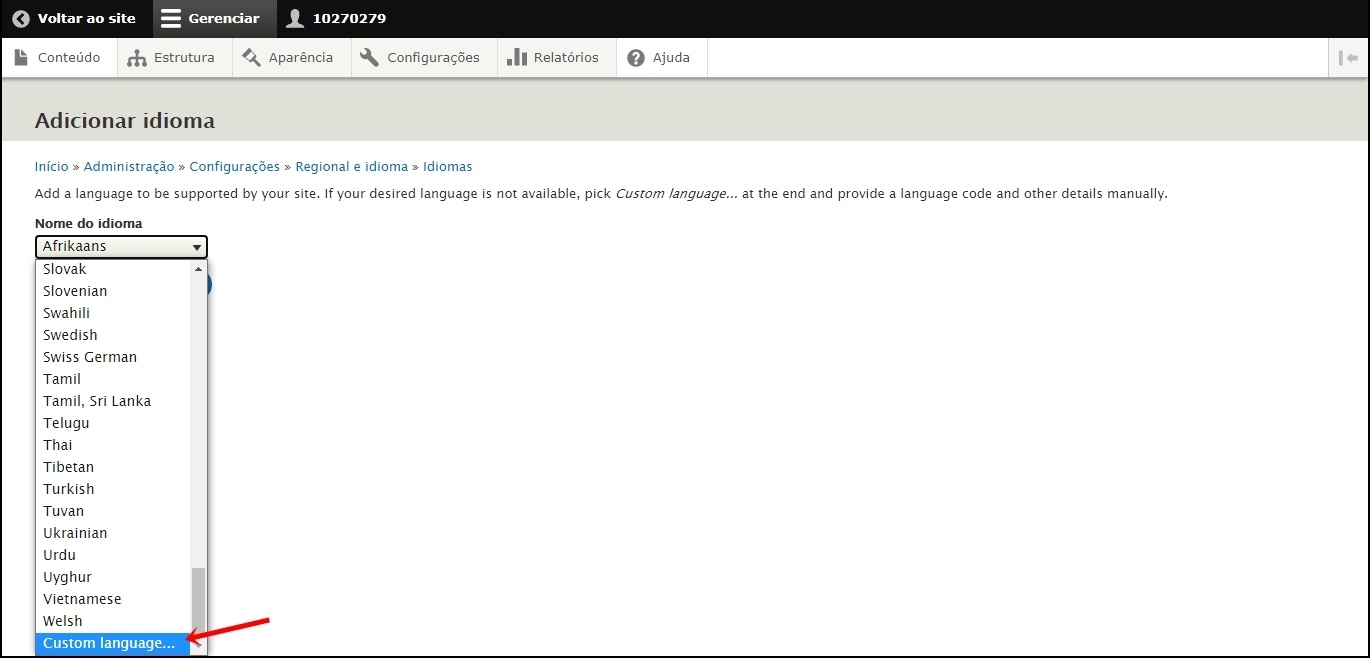Viewport: 1370px width, 658px height.
Task: Open the Ajuda help menu
Action: (x=659, y=58)
